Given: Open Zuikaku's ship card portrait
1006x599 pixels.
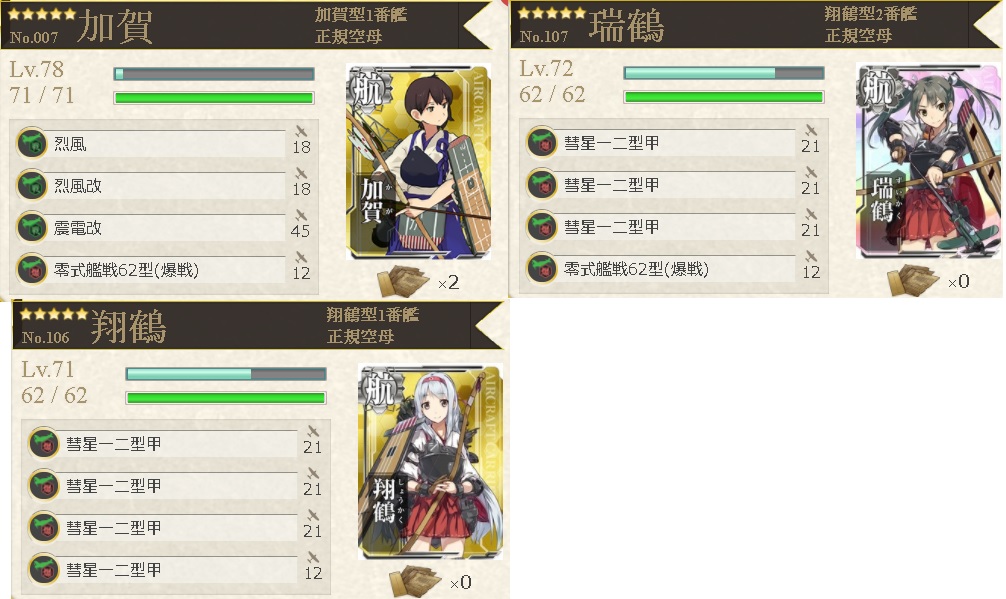Looking at the screenshot, I should 928,160.
